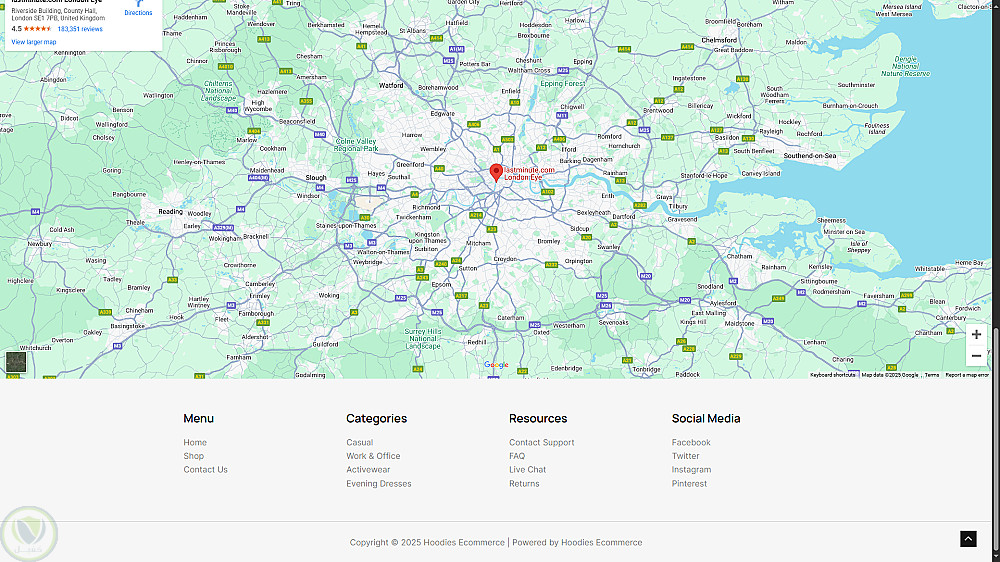
Task: Open the Work & Office category
Action: pos(373,456)
